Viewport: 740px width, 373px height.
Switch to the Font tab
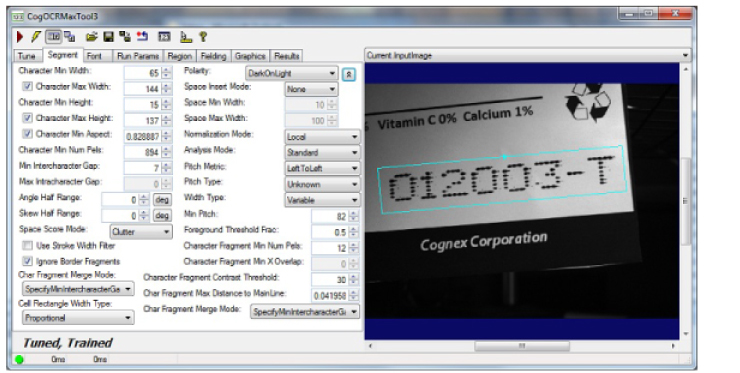(x=94, y=56)
